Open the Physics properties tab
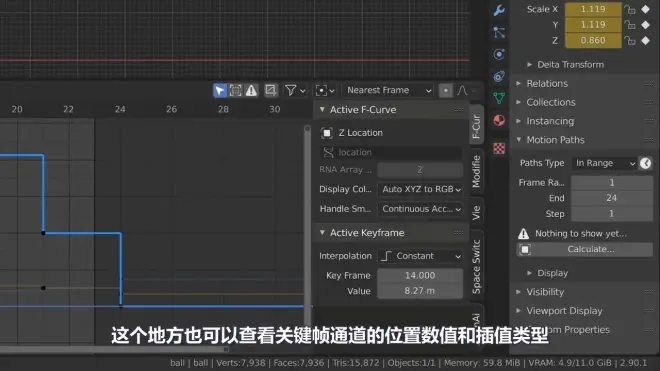The height and width of the screenshot is (371, 660). click(x=499, y=54)
